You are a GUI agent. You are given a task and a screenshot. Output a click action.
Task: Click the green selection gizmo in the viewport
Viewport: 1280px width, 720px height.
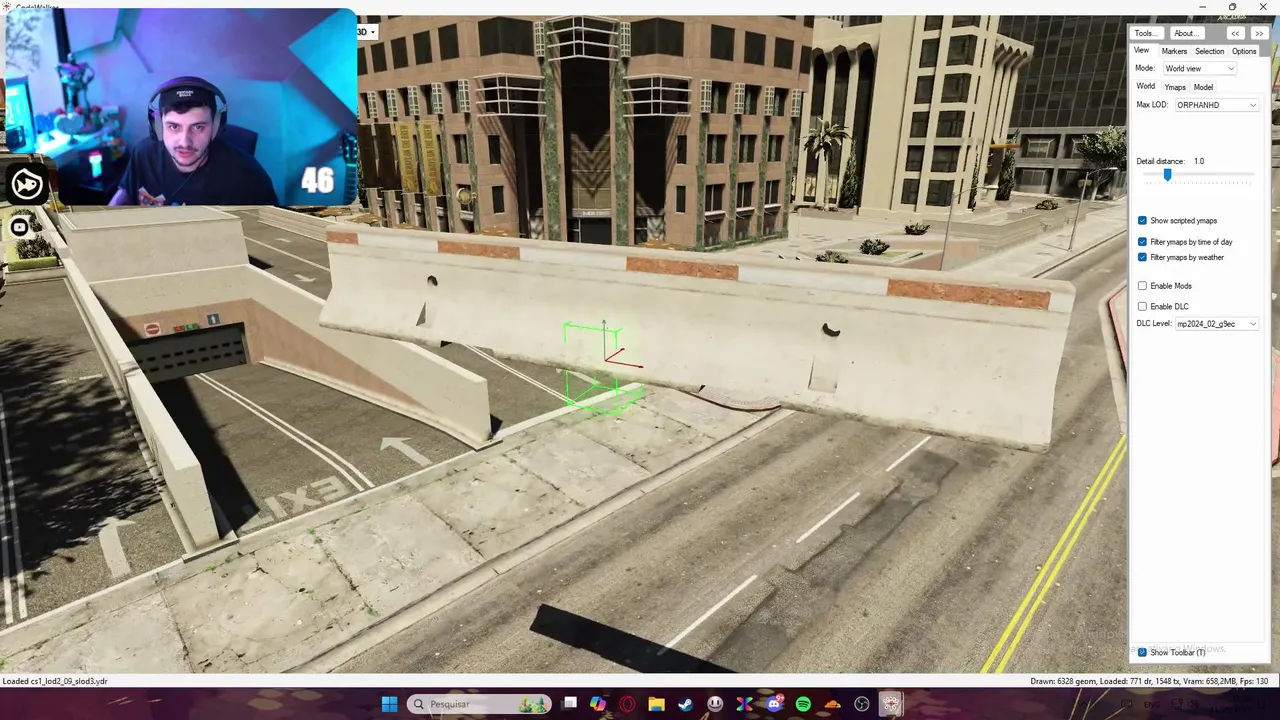[x=602, y=367]
